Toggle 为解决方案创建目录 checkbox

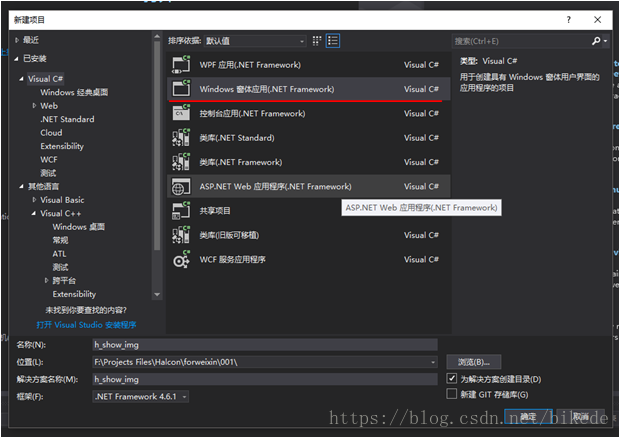point(452,378)
